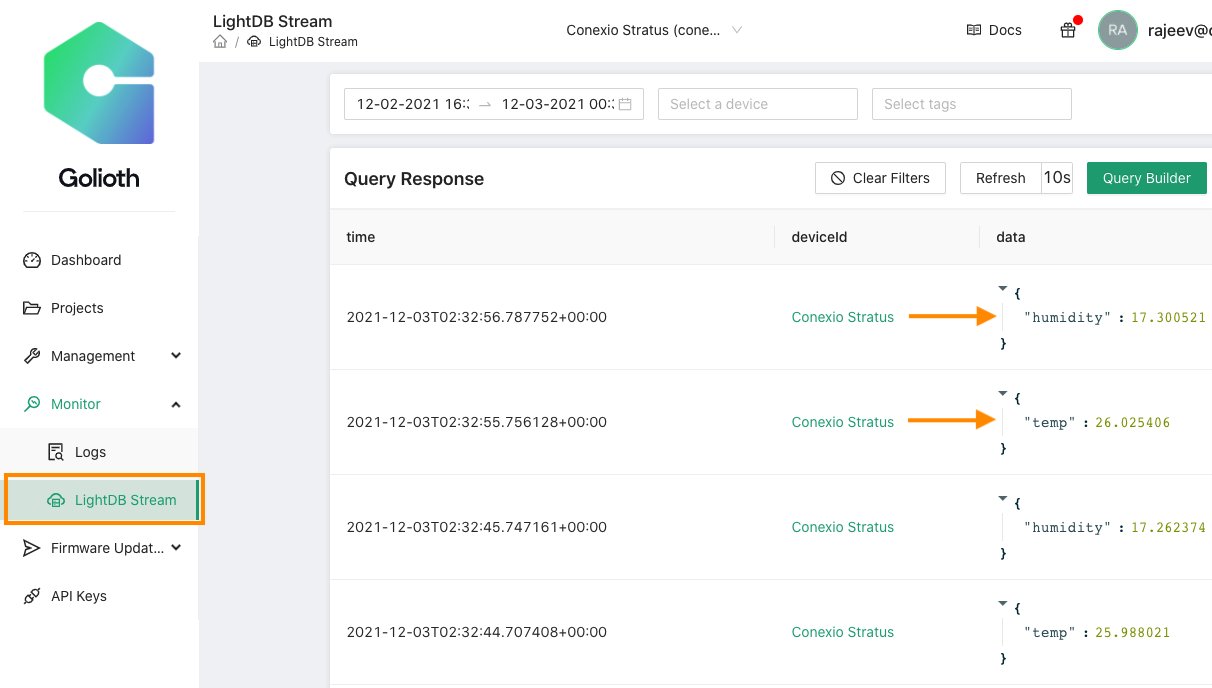Screen dimensions: 1212x688
Task: Click the Clear Filters ban icon
Action: pyautogui.click(x=838, y=178)
